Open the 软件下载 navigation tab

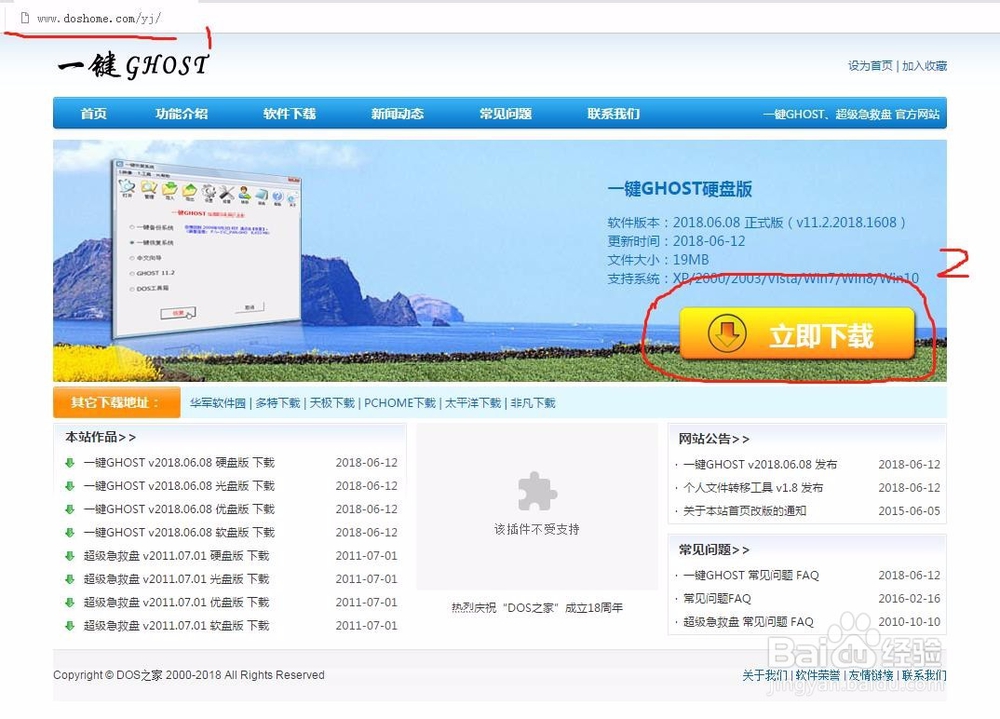[x=290, y=114]
